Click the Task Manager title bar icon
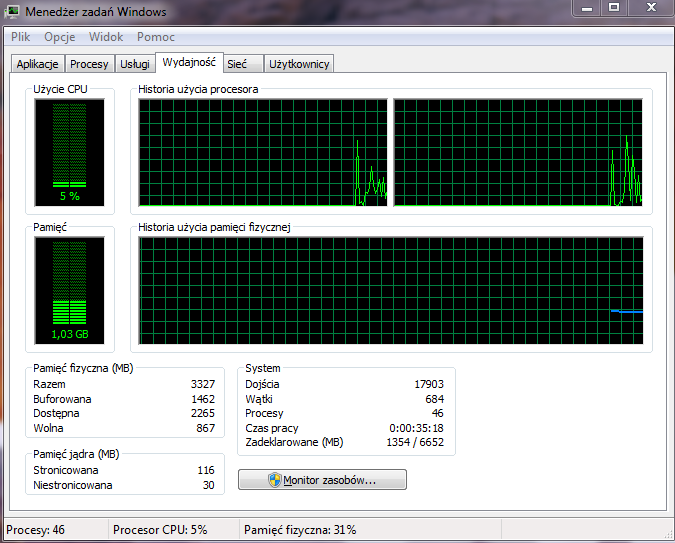Screen dimensions: 675x543 (x=11, y=11)
